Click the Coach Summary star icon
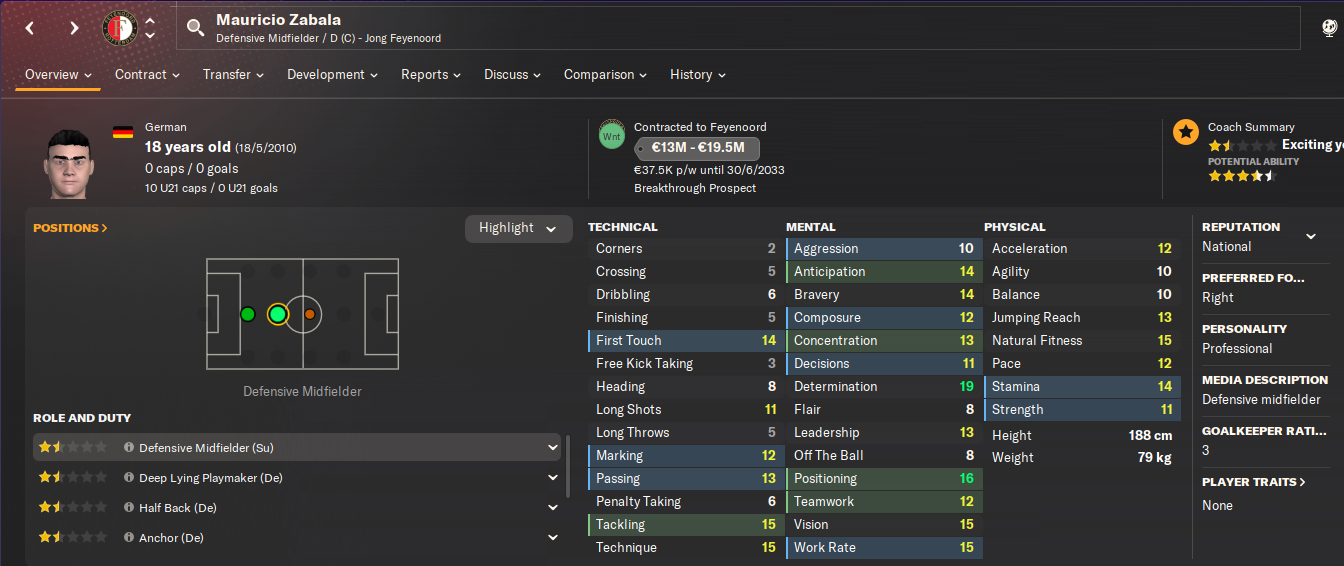Viewport: 1344px width, 566px height. [x=1186, y=131]
